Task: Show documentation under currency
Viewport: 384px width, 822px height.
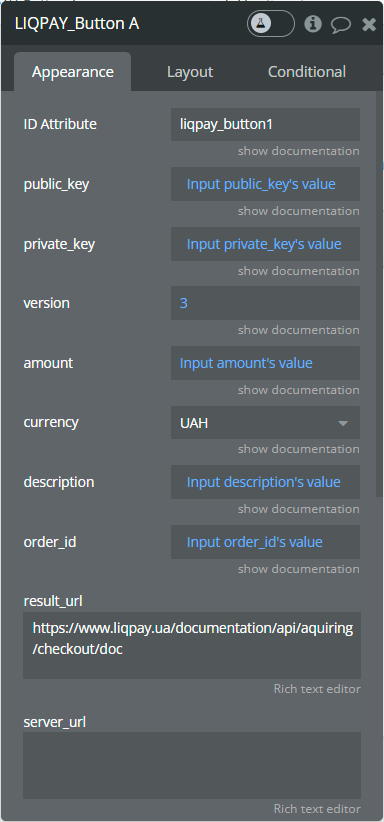Action: 298,449
